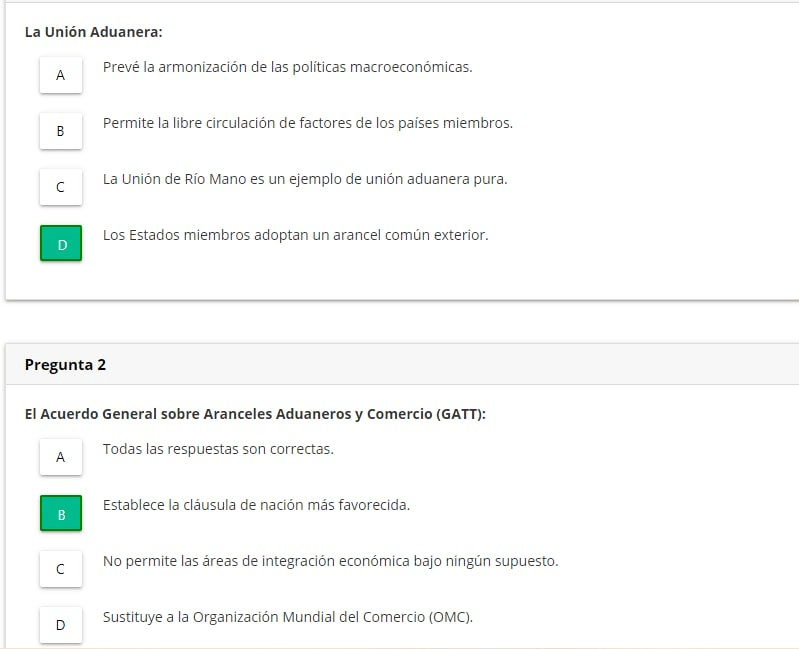
Task: Pick option C for the Unión Aduanera question
Action: [x=60, y=187]
